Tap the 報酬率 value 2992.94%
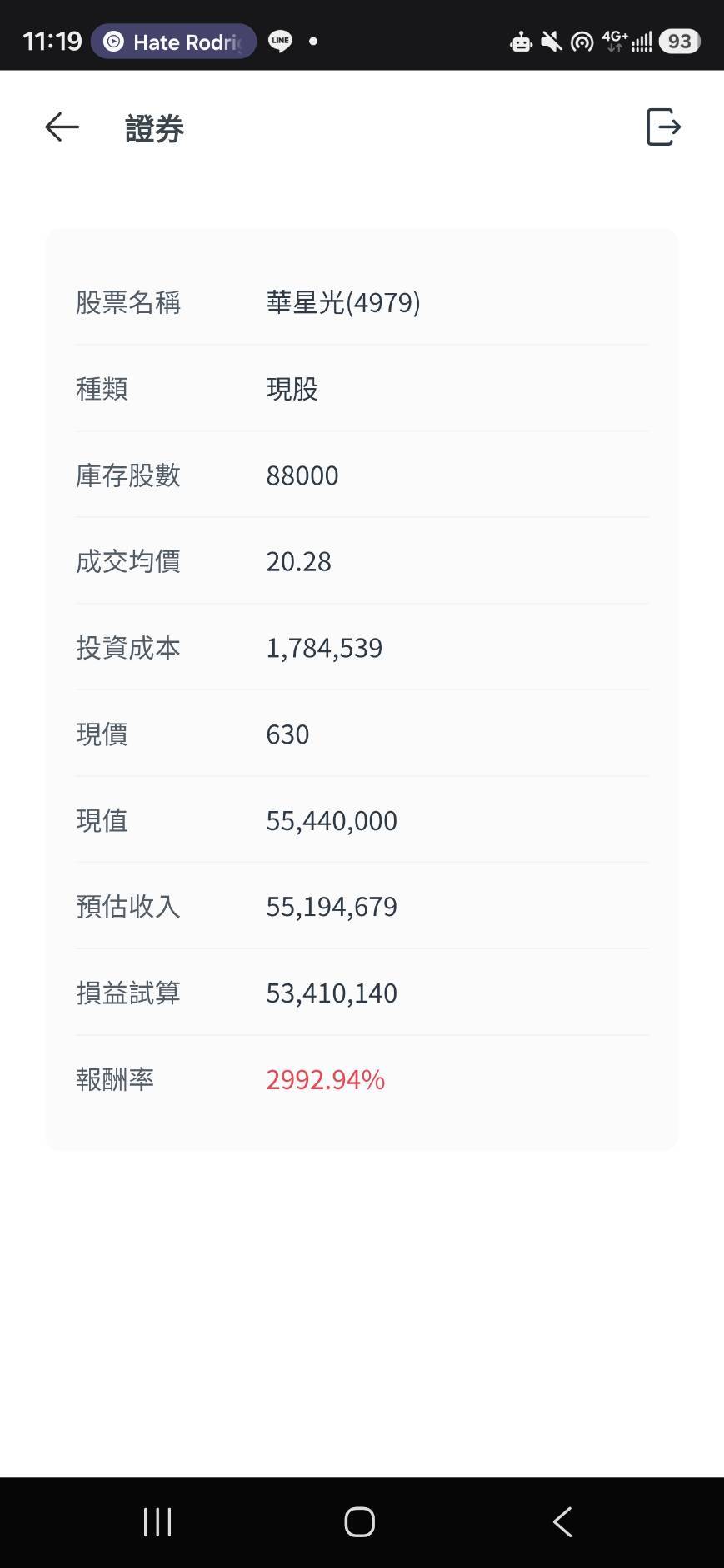Screen dimensions: 724x1568 tap(326, 1079)
